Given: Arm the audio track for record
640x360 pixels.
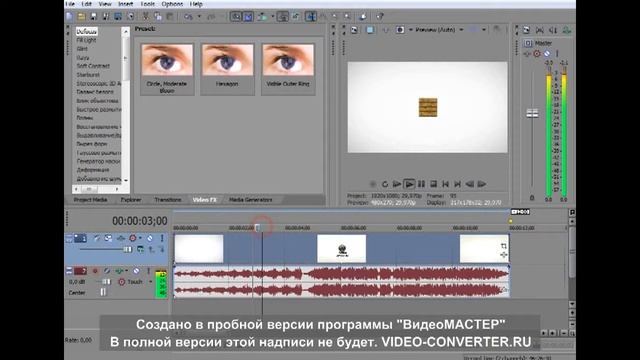Looking at the screenshot, I should tap(95, 271).
